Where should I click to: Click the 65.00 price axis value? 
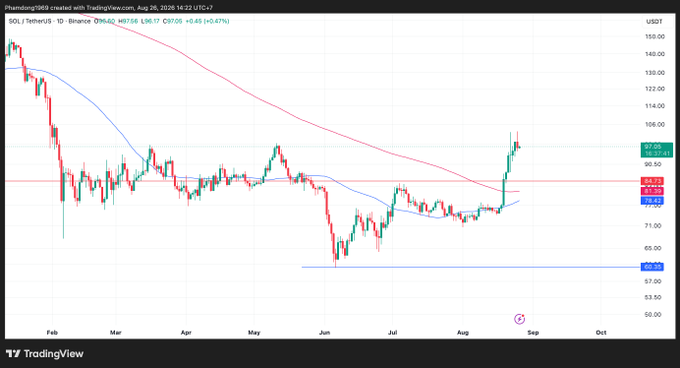pos(653,248)
